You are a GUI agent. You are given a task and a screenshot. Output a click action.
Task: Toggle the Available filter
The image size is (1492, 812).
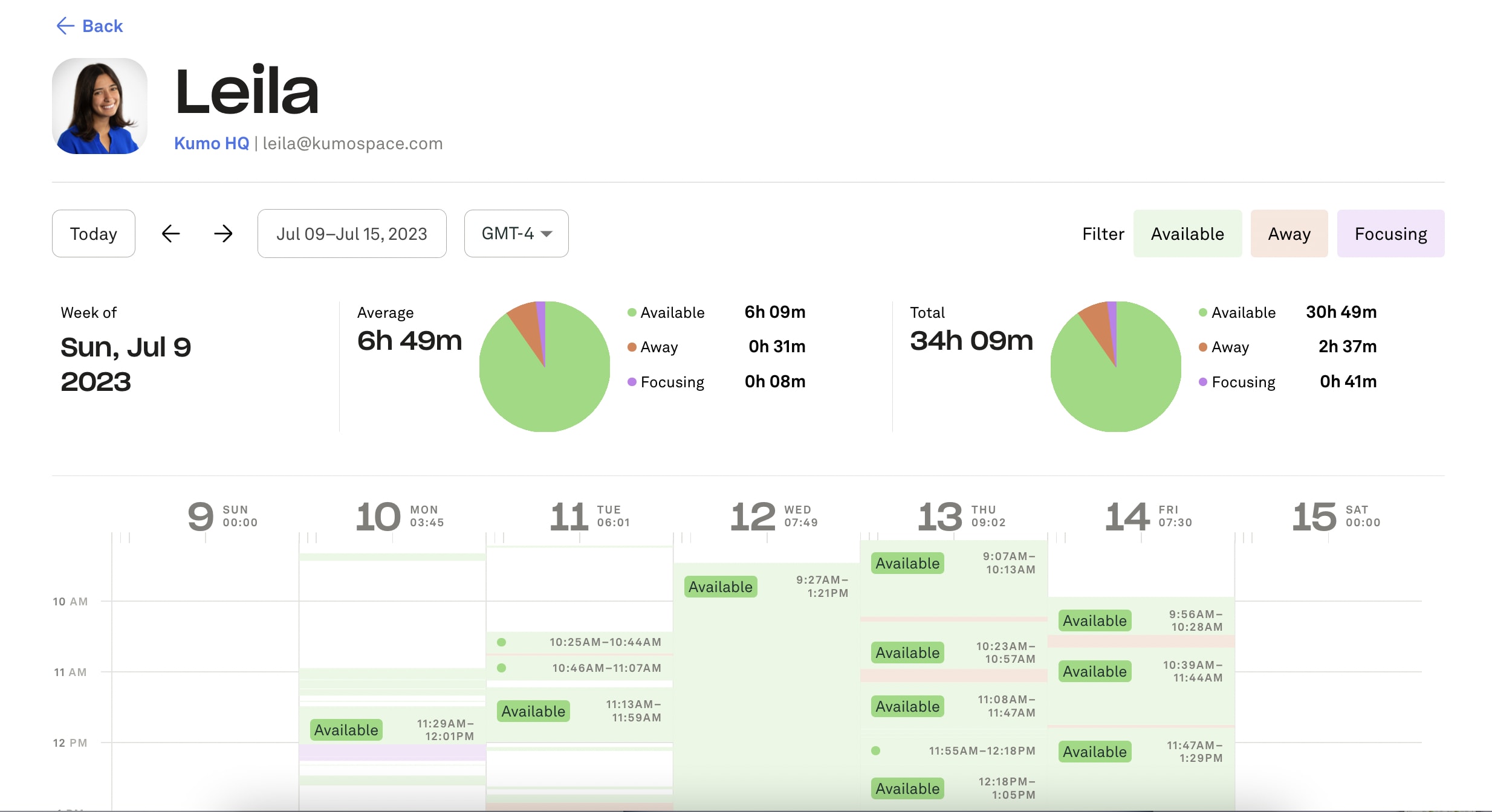click(1187, 234)
